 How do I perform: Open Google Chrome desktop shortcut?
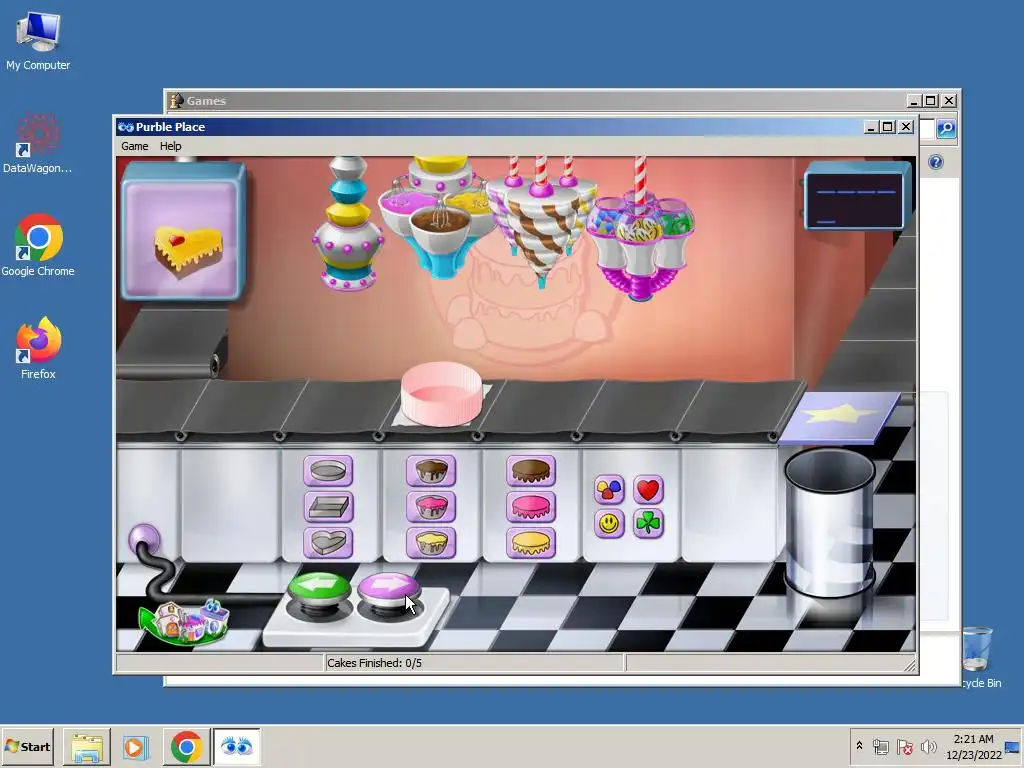38,246
